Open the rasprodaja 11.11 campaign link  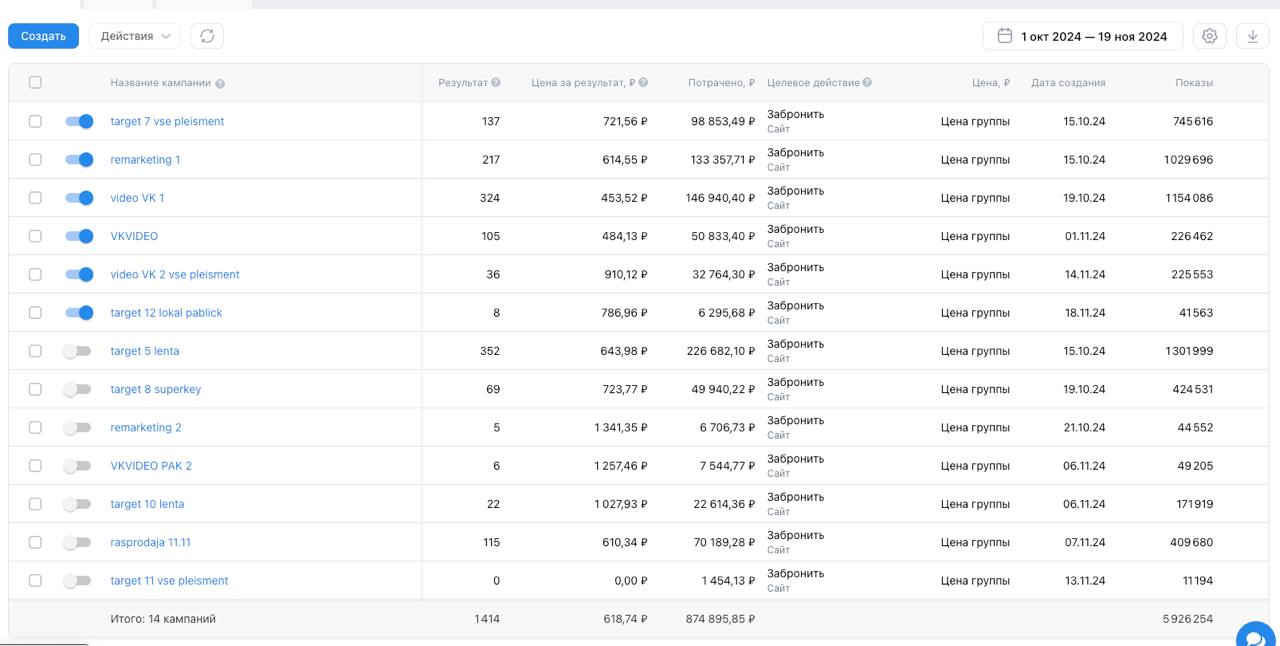tap(150, 542)
